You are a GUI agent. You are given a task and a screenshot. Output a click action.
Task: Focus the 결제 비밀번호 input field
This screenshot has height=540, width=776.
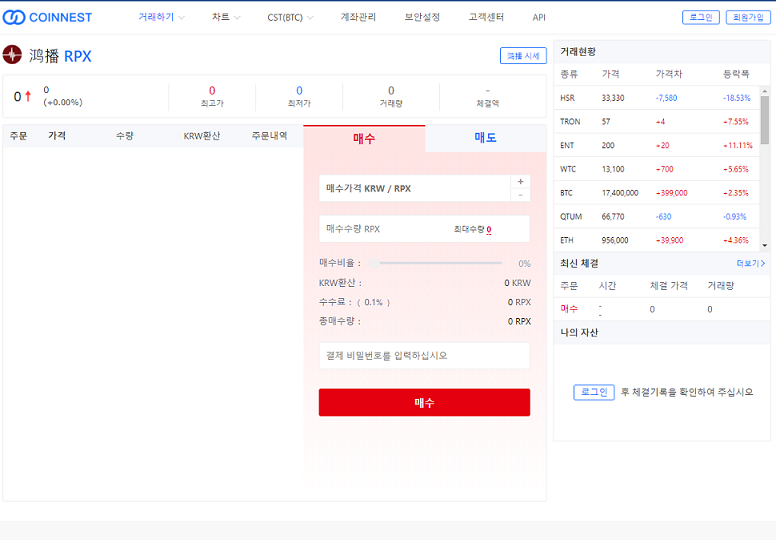click(x=424, y=355)
